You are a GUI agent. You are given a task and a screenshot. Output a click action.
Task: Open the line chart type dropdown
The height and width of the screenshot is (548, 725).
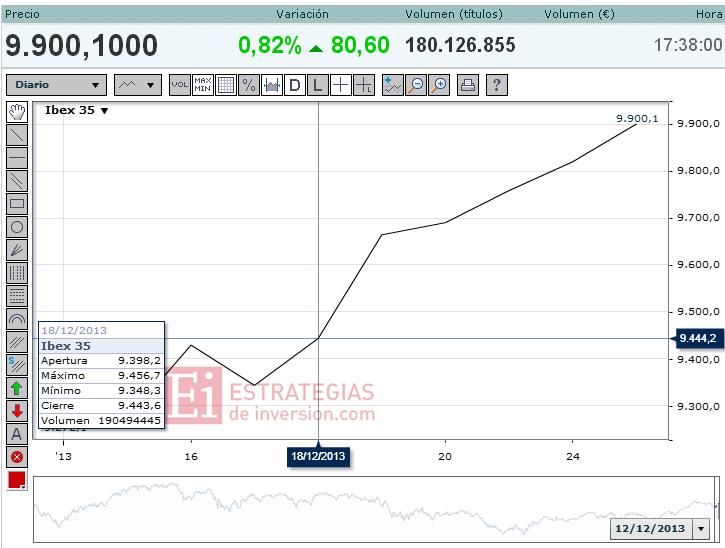click(138, 85)
